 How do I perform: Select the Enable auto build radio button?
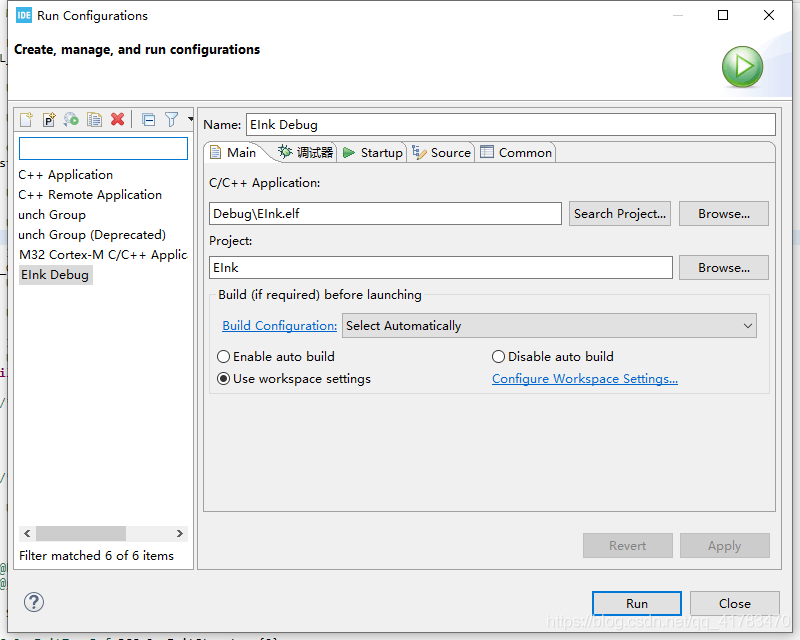coord(223,356)
